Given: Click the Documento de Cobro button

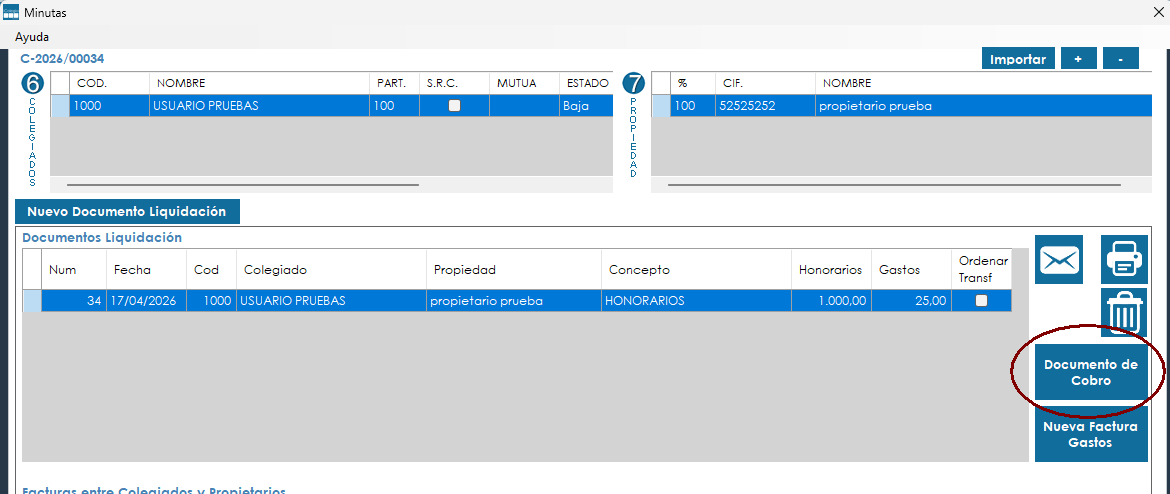Looking at the screenshot, I should pyautogui.click(x=1091, y=373).
